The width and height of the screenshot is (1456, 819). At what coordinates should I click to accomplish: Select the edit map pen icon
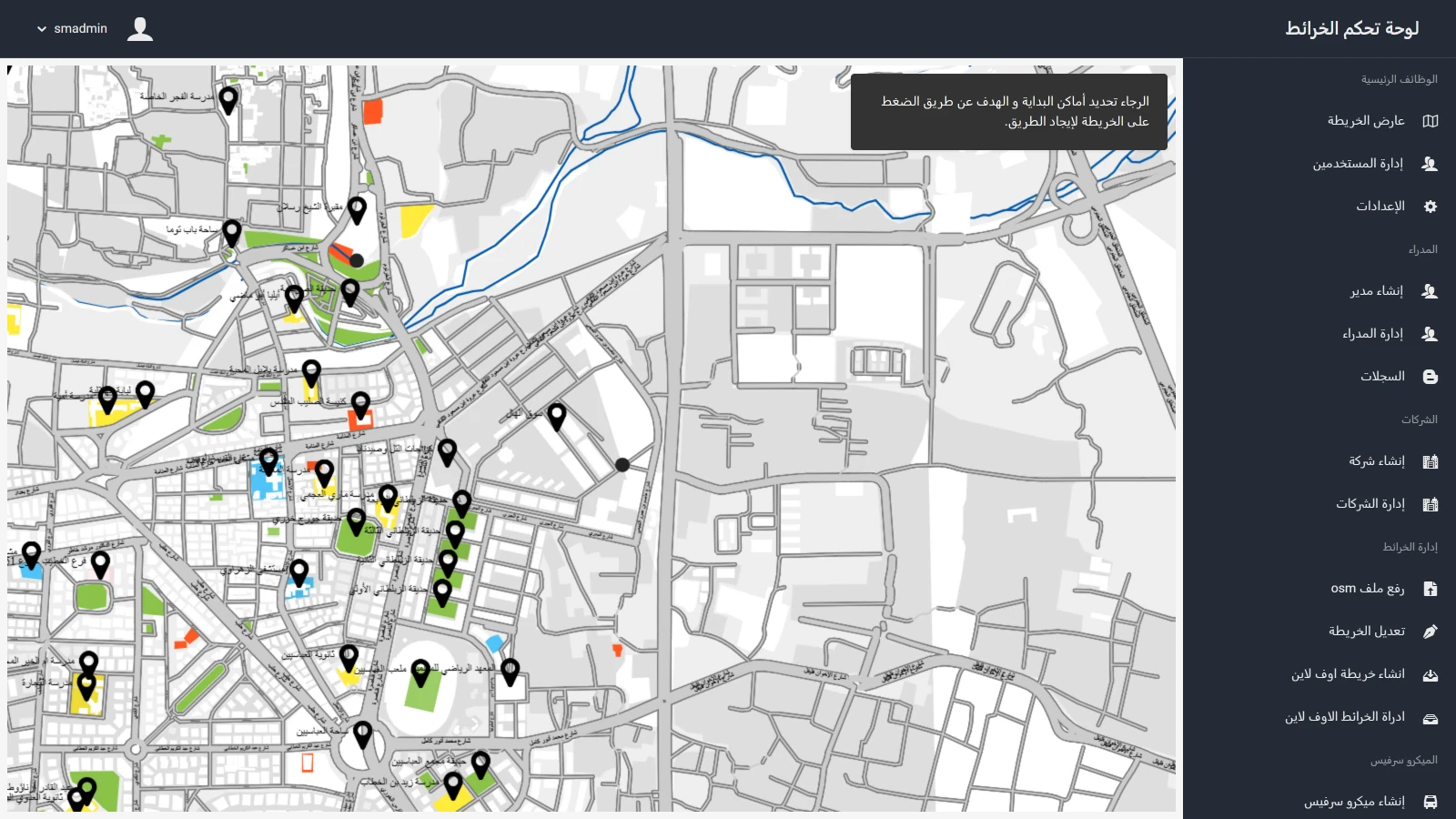tap(1431, 632)
